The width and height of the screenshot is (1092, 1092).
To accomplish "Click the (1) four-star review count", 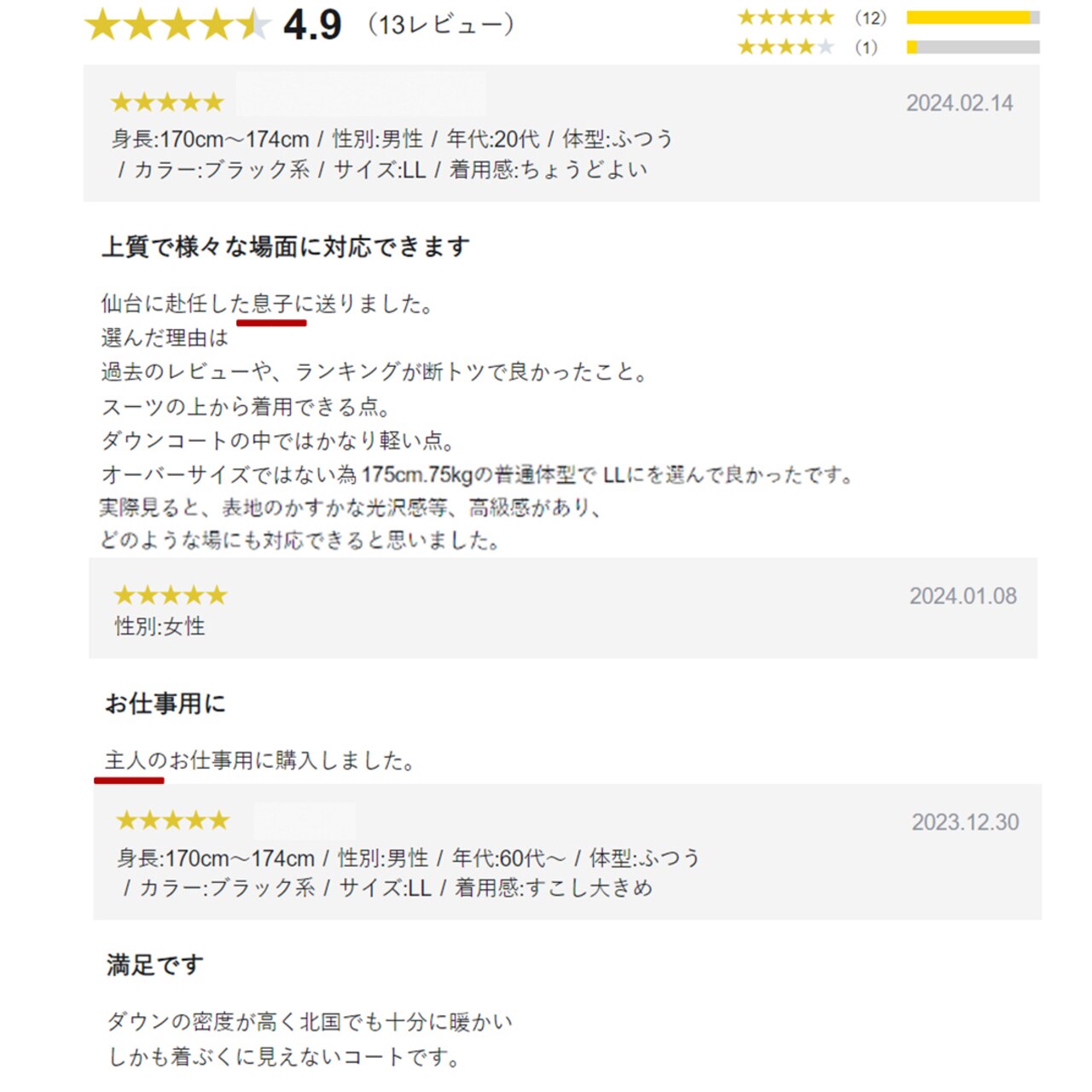I will [866, 47].
